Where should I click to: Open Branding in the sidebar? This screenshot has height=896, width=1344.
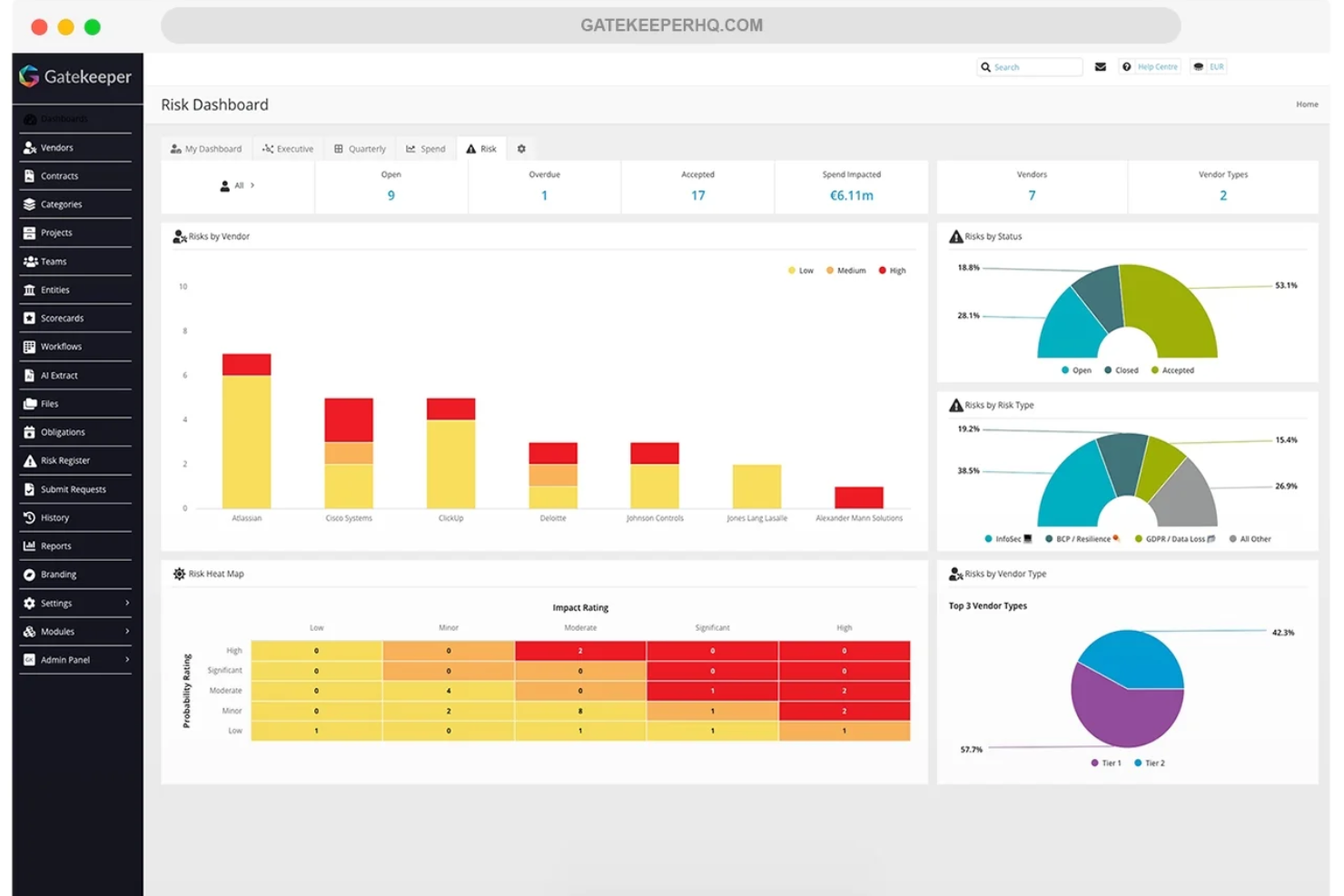tap(58, 575)
